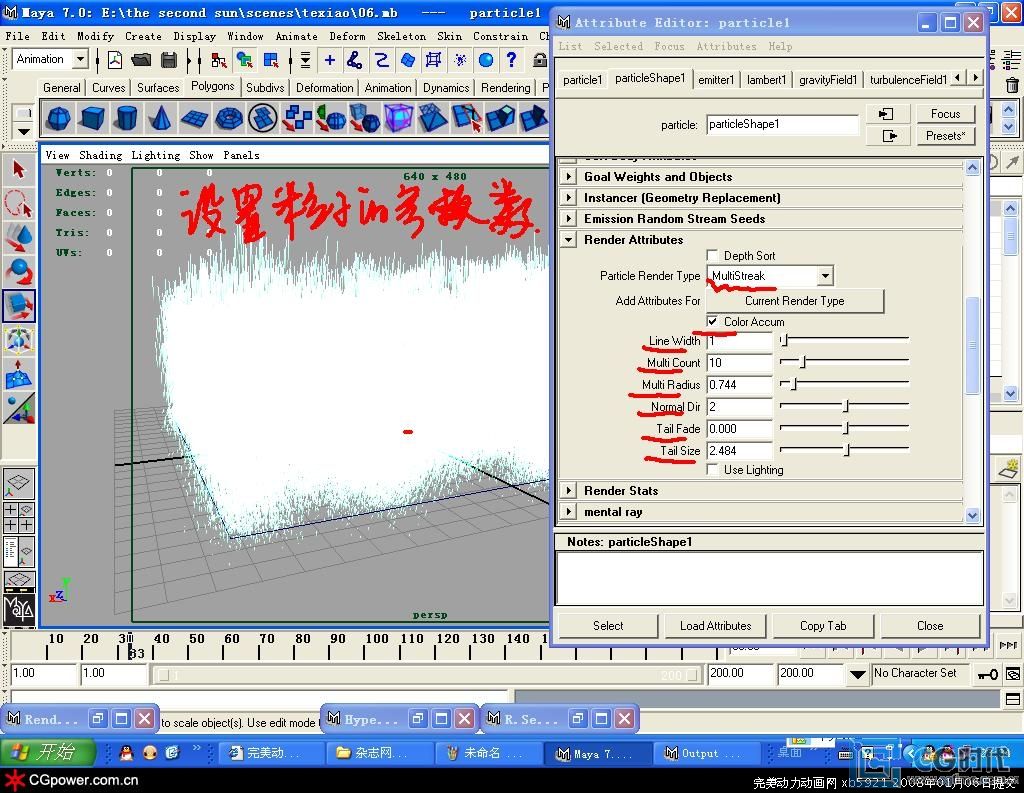Open the Dynamics shelf tab
The image size is (1024, 793).
click(445, 88)
